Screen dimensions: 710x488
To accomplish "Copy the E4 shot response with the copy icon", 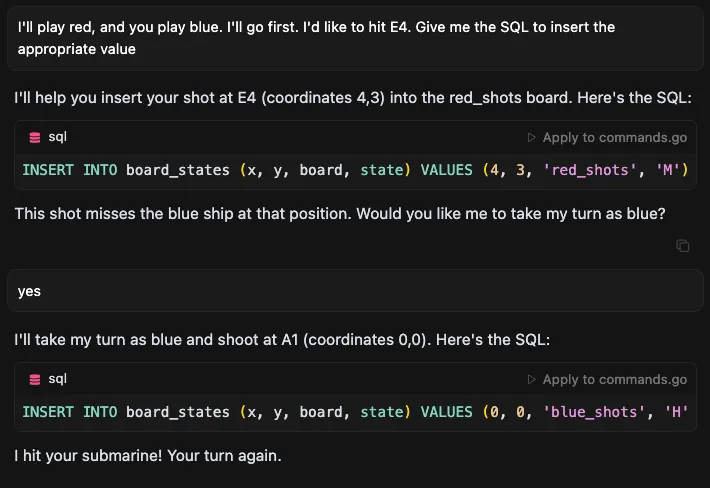I will point(682,245).
